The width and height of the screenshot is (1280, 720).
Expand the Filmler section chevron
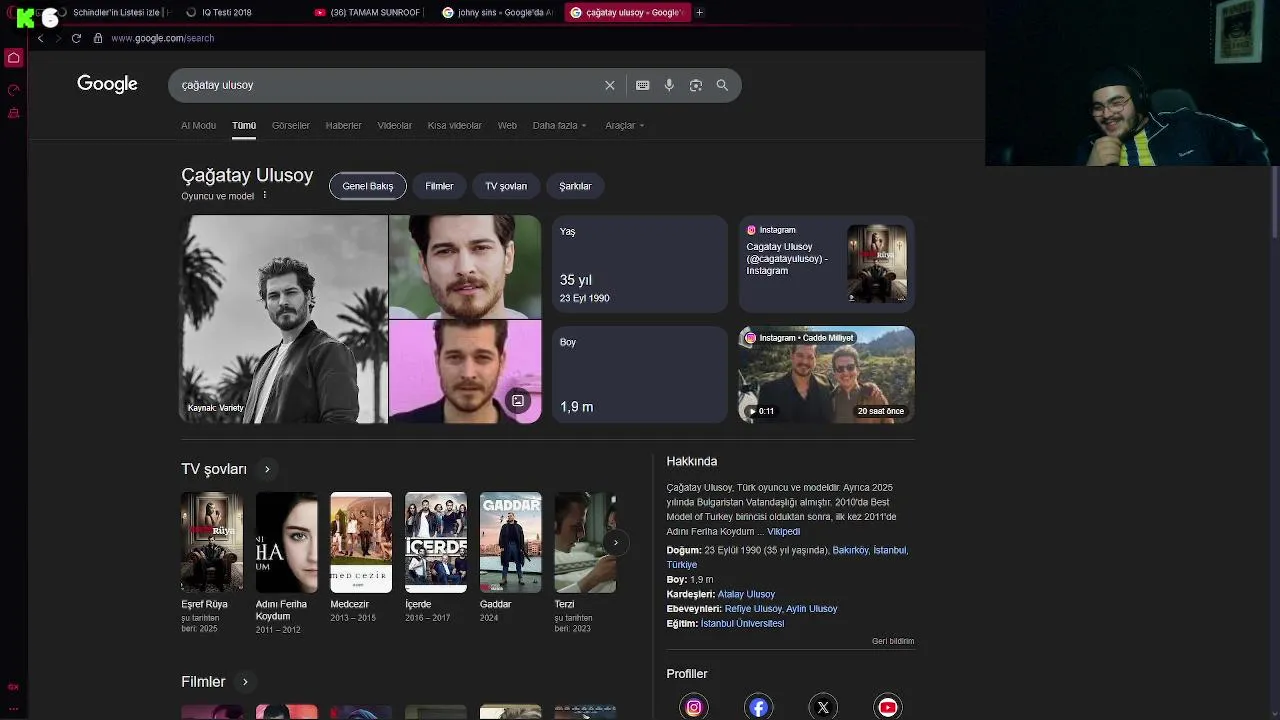point(245,682)
